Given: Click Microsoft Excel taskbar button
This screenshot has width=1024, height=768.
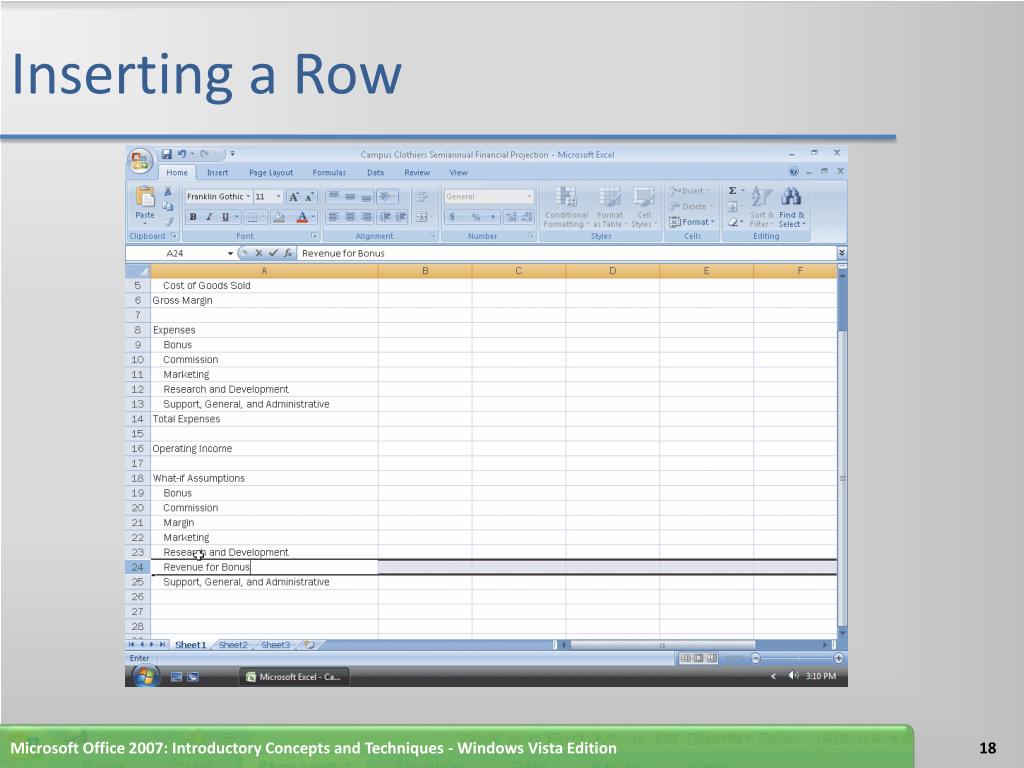Looking at the screenshot, I should 294,677.
